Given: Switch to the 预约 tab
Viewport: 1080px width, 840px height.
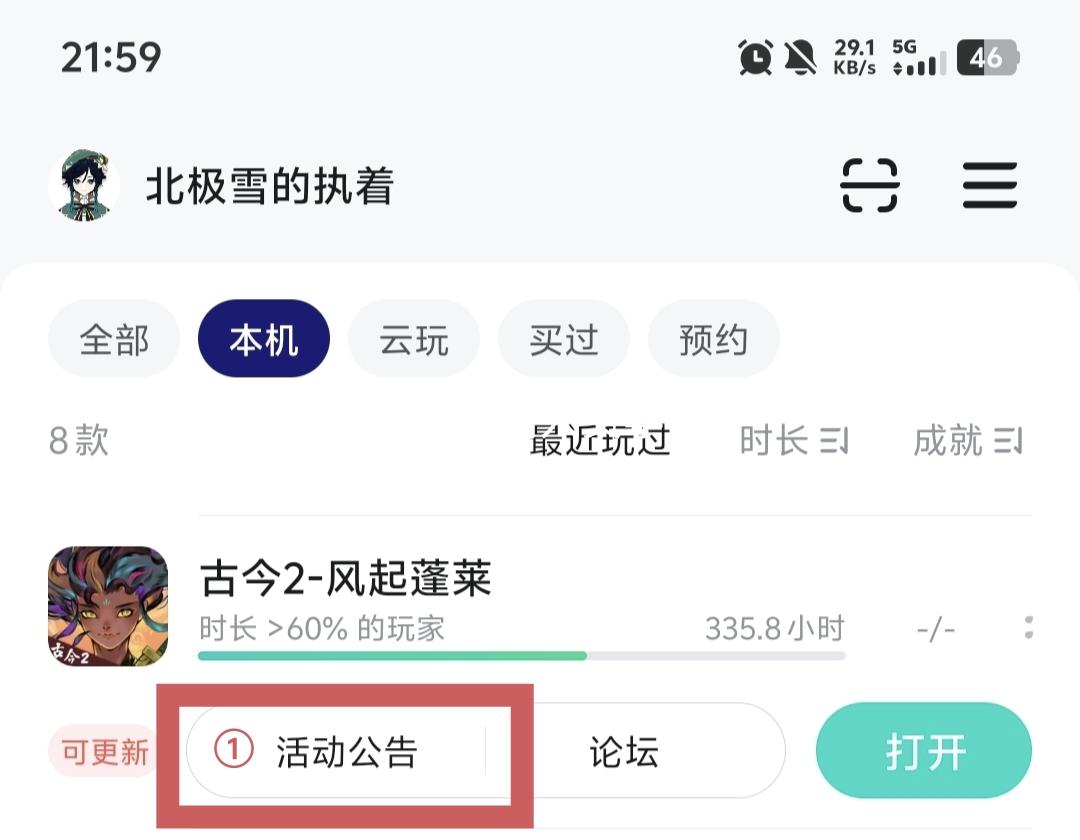Looking at the screenshot, I should click(x=713, y=340).
